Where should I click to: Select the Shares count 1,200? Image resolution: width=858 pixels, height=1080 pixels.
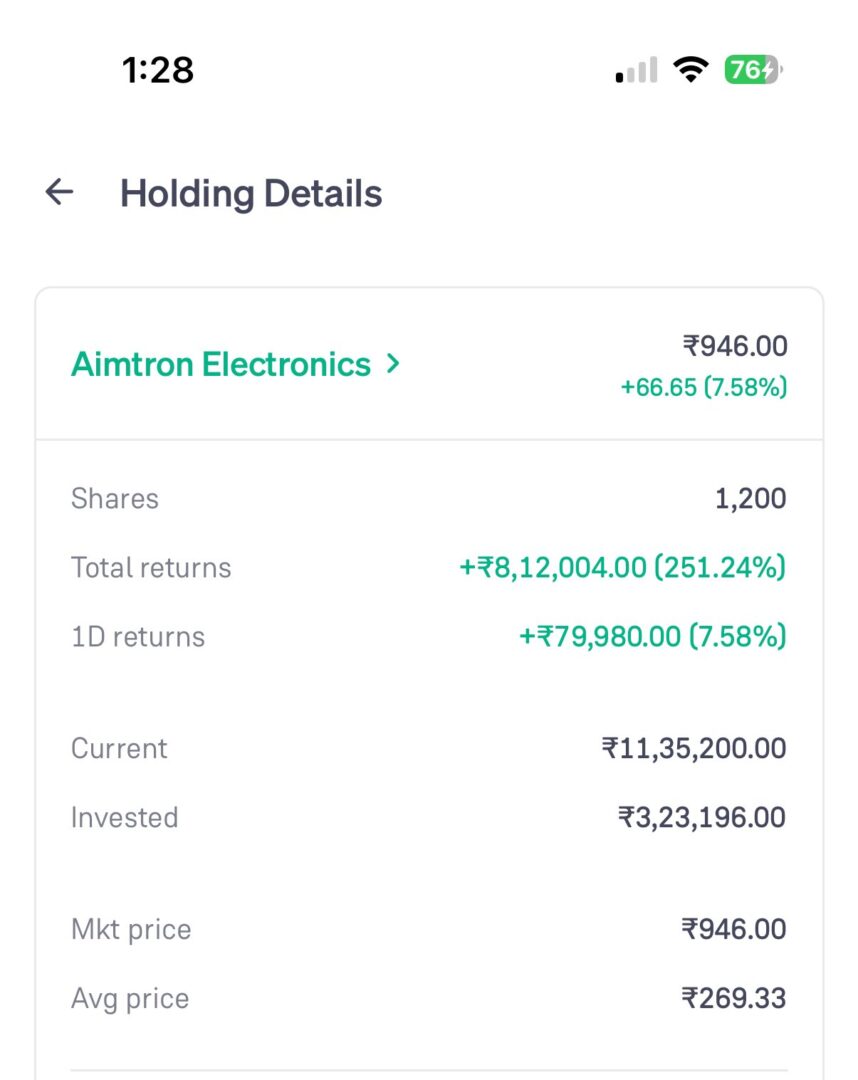click(750, 499)
